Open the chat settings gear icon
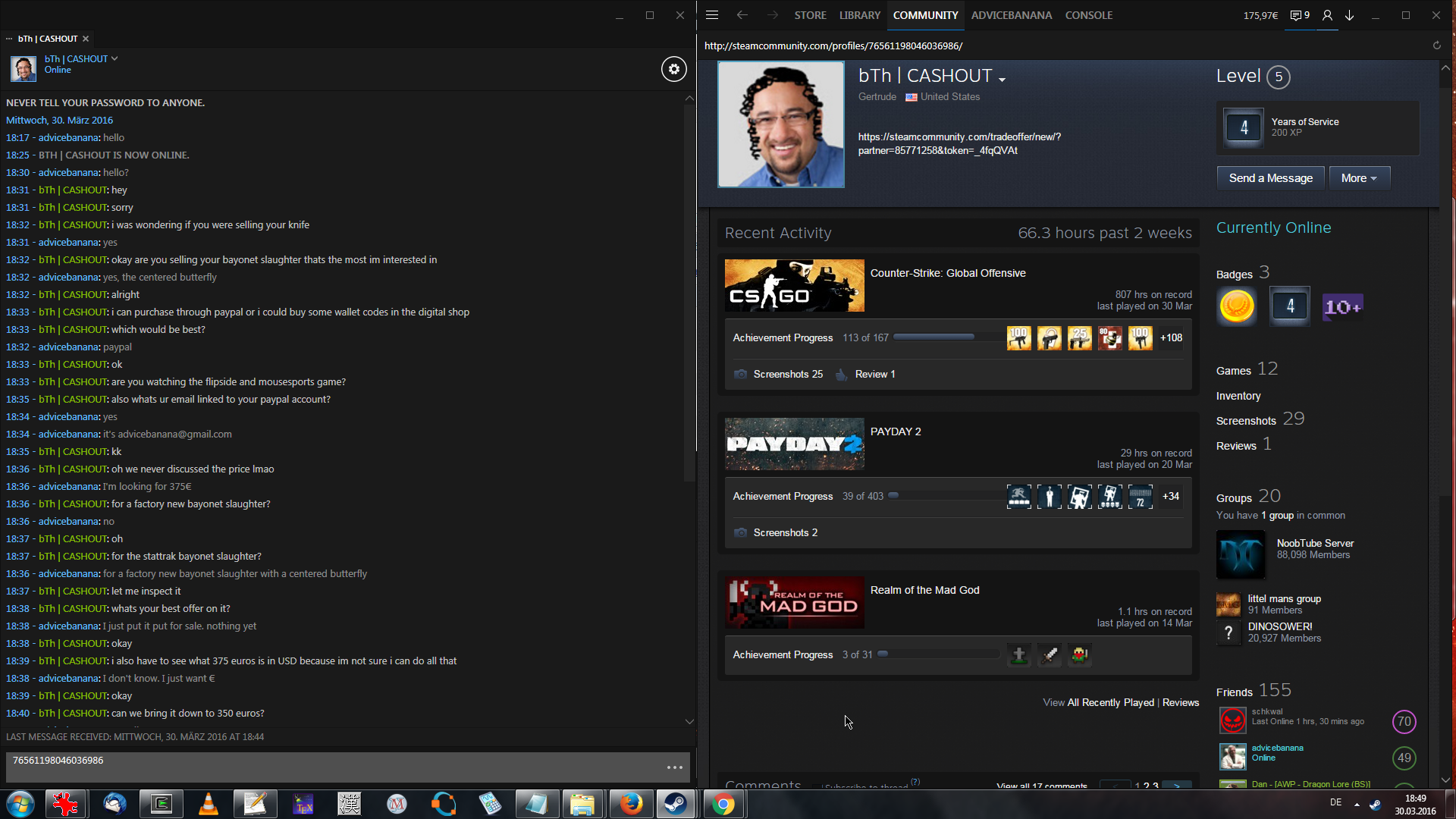Image resolution: width=1456 pixels, height=819 pixels. 673,69
